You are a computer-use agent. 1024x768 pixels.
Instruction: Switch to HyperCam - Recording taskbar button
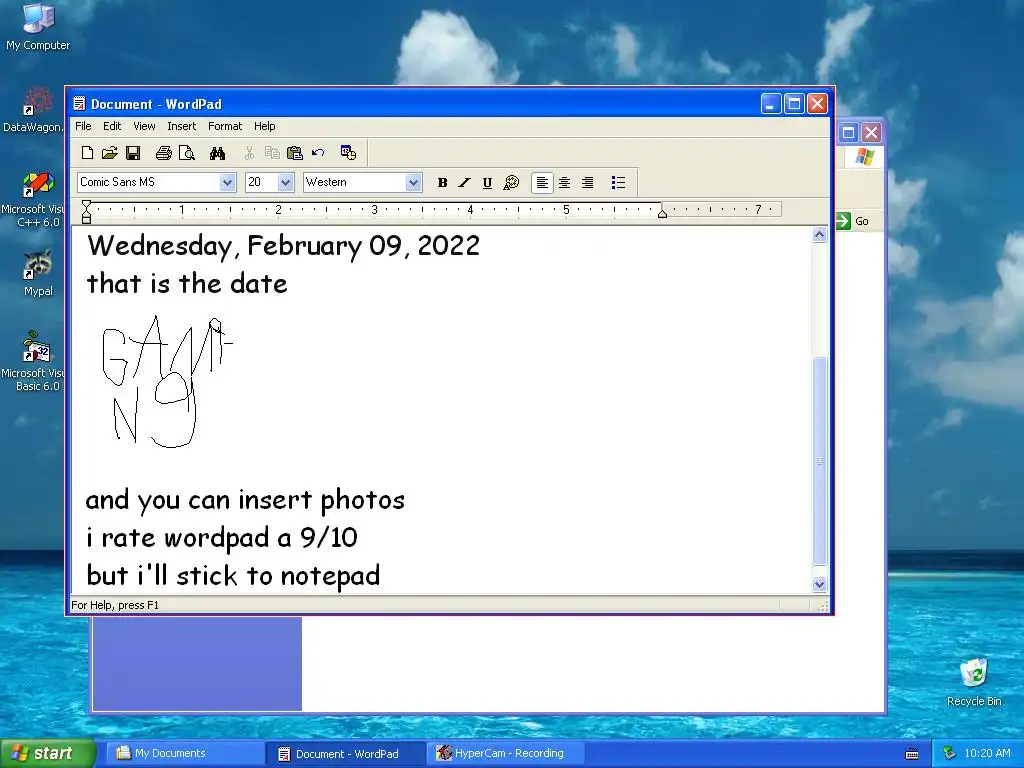pyautogui.click(x=507, y=754)
